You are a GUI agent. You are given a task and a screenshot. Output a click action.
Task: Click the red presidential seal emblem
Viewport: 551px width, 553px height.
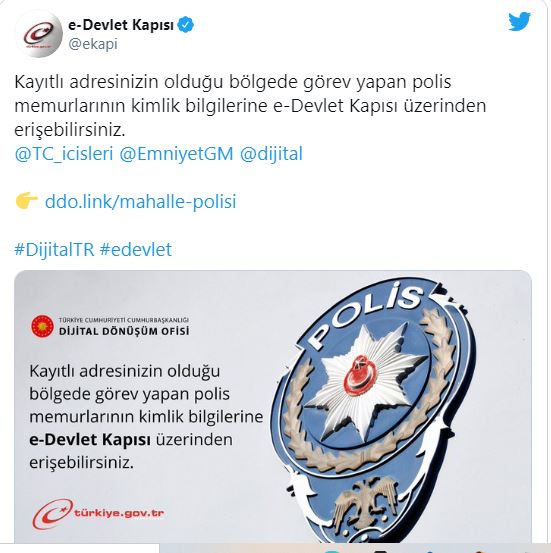[x=42, y=327]
